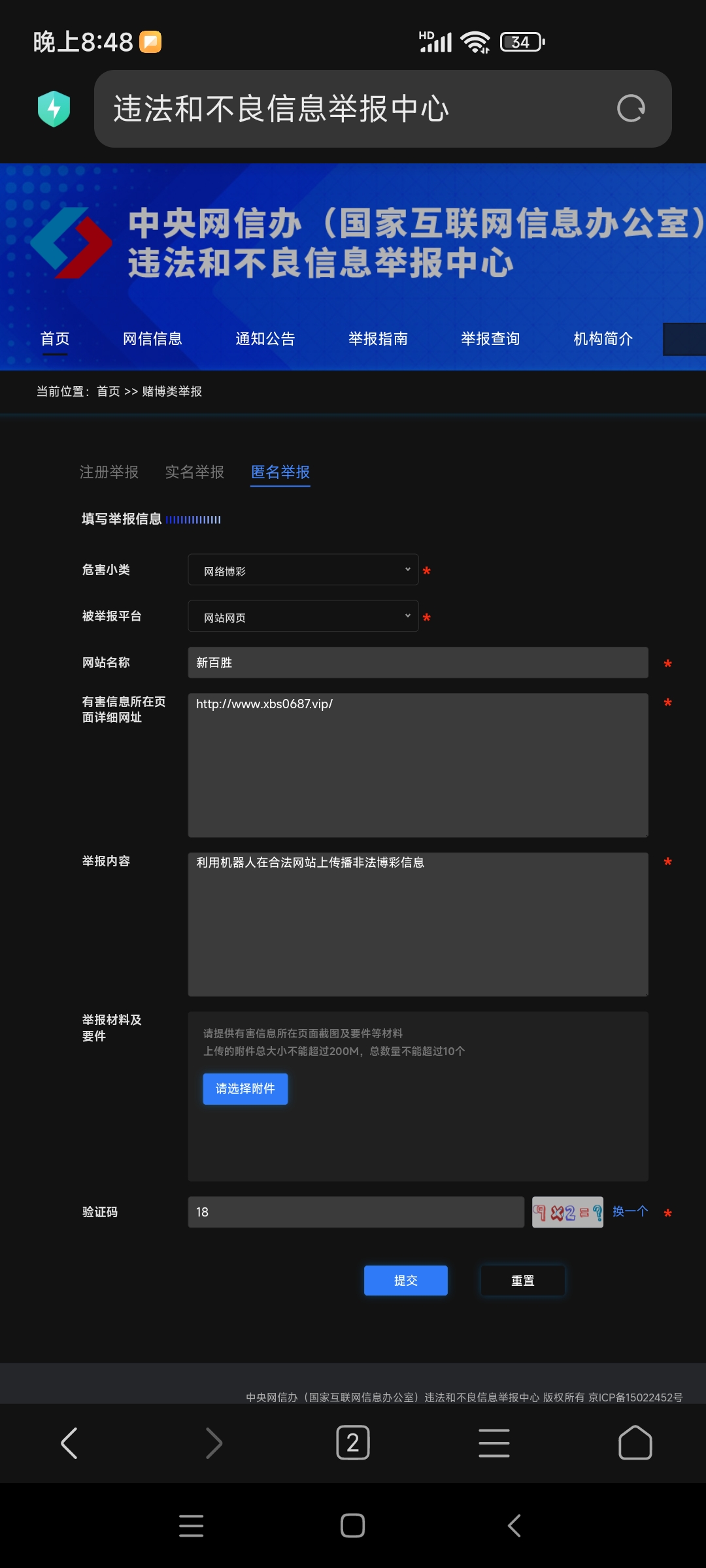
Task: Open the 通知公告 menu item
Action: point(265,338)
